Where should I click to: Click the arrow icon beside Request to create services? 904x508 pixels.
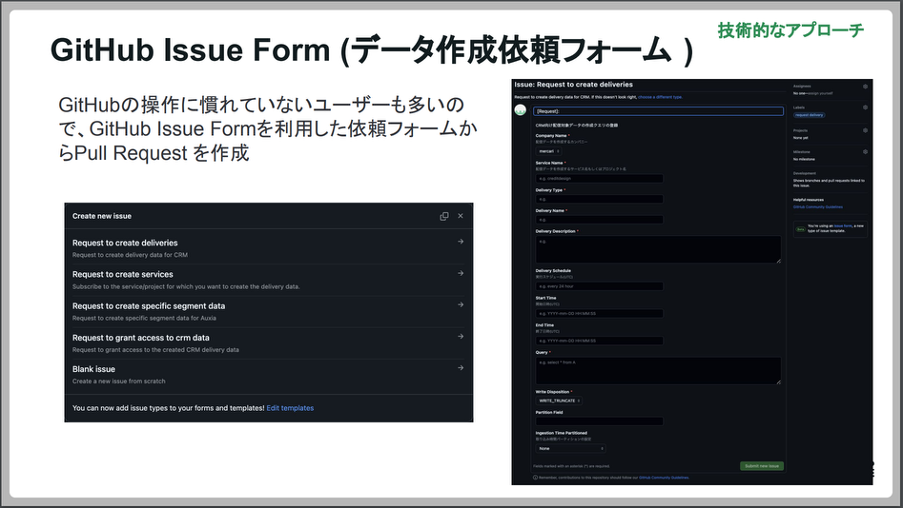[x=460, y=273]
